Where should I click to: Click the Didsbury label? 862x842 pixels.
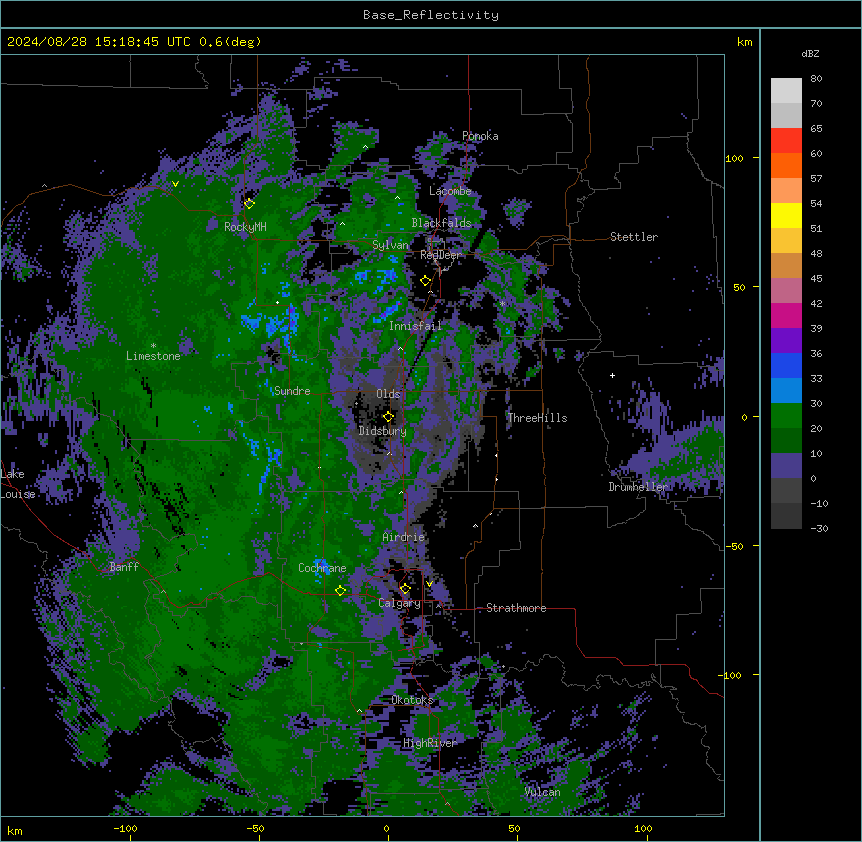[382, 431]
